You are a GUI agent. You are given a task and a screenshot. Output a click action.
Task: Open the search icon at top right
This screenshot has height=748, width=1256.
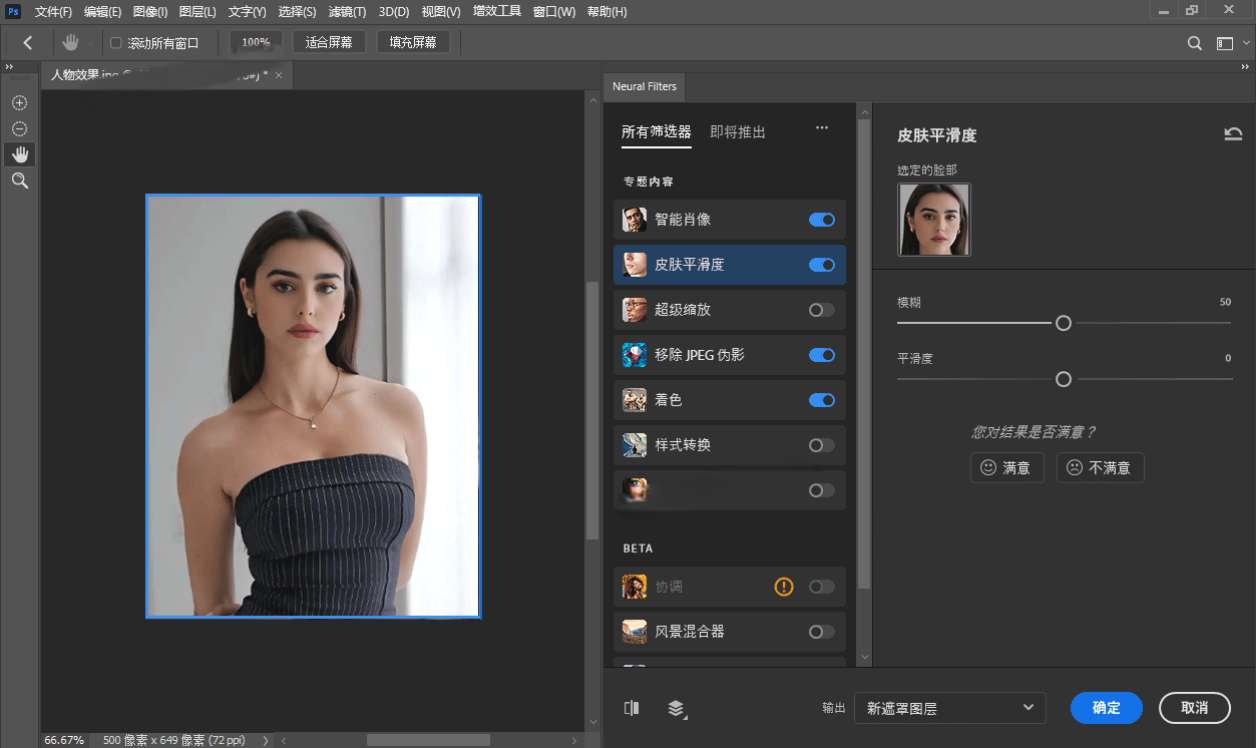[1194, 43]
